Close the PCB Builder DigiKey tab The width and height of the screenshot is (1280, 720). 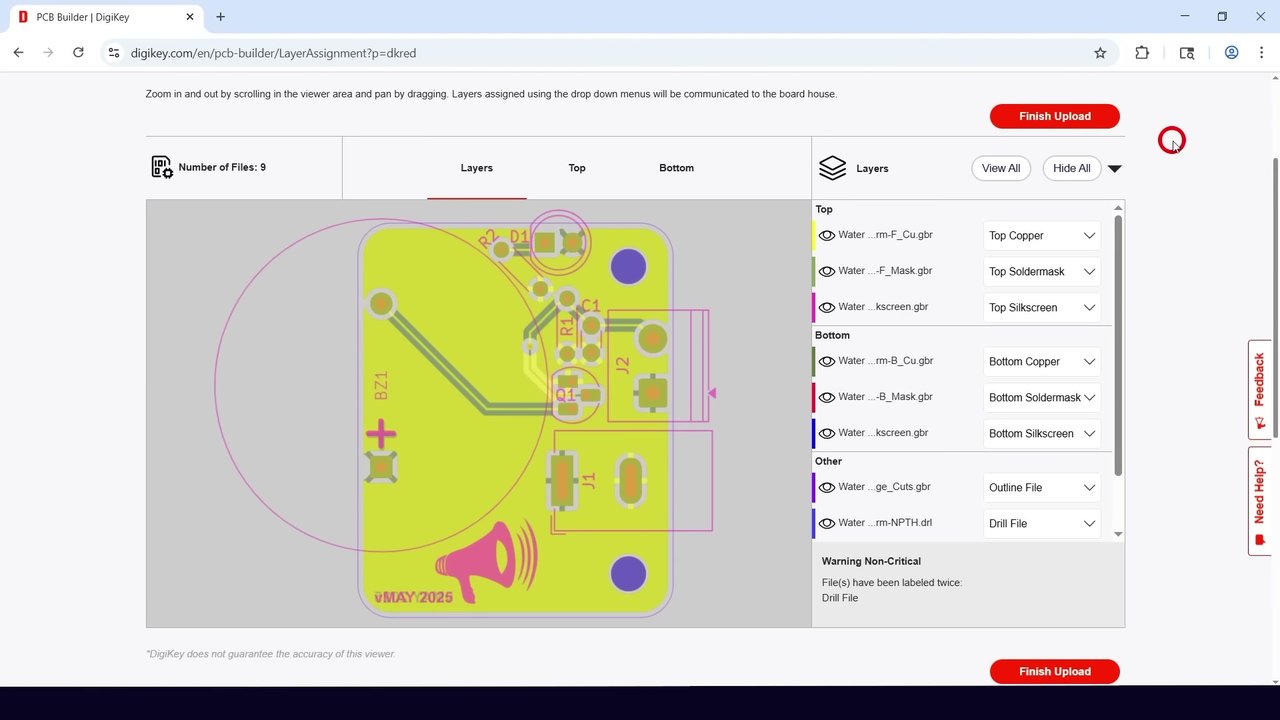pos(189,17)
